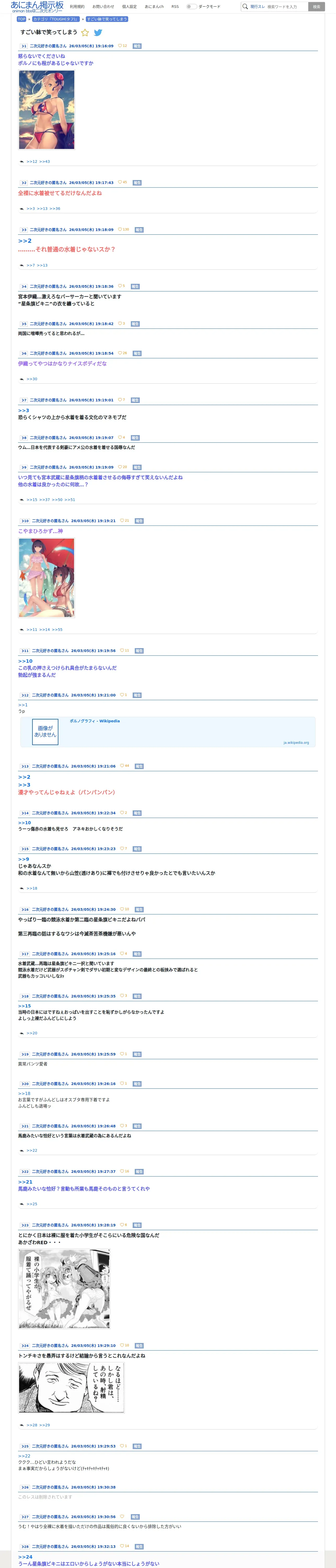This screenshot has height=1568, width=336.
Task: Open the あにまん掲示板 site logo
Action: click(37, 7)
